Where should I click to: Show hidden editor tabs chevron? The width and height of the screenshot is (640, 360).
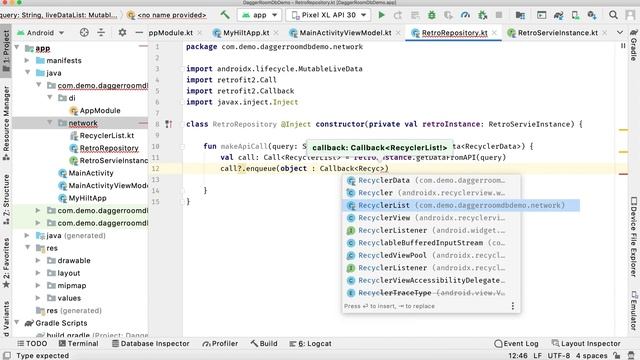point(620,32)
